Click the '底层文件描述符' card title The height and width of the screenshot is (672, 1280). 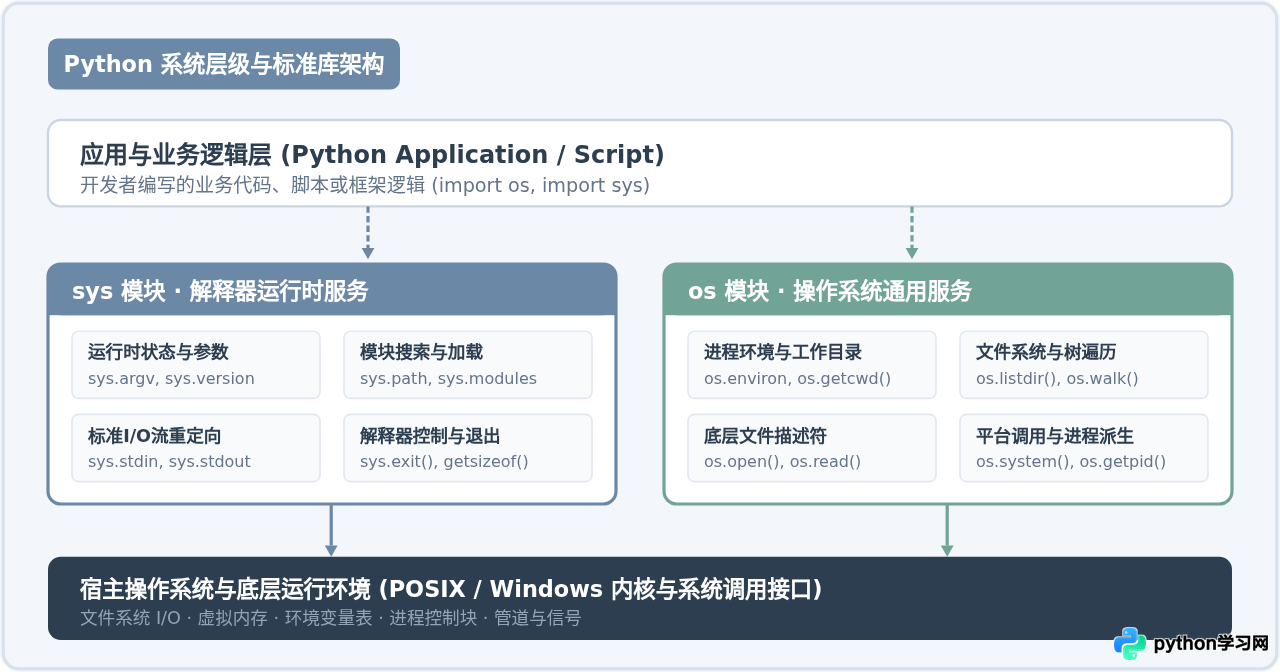[765, 436]
